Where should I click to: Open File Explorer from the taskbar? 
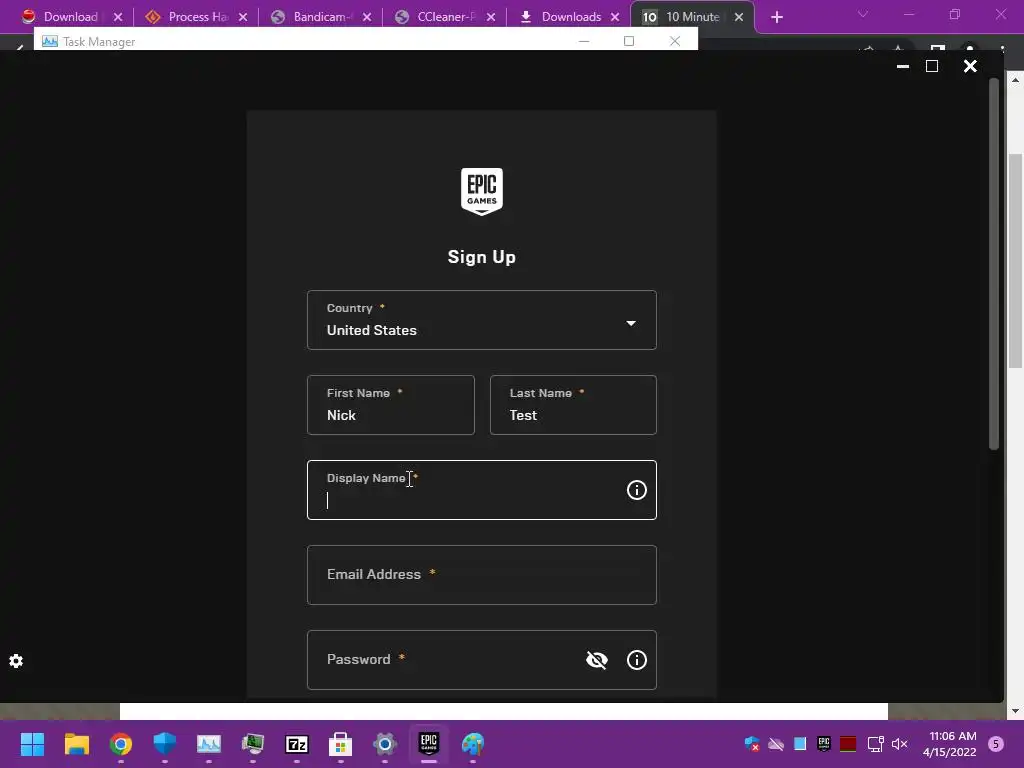click(x=76, y=744)
